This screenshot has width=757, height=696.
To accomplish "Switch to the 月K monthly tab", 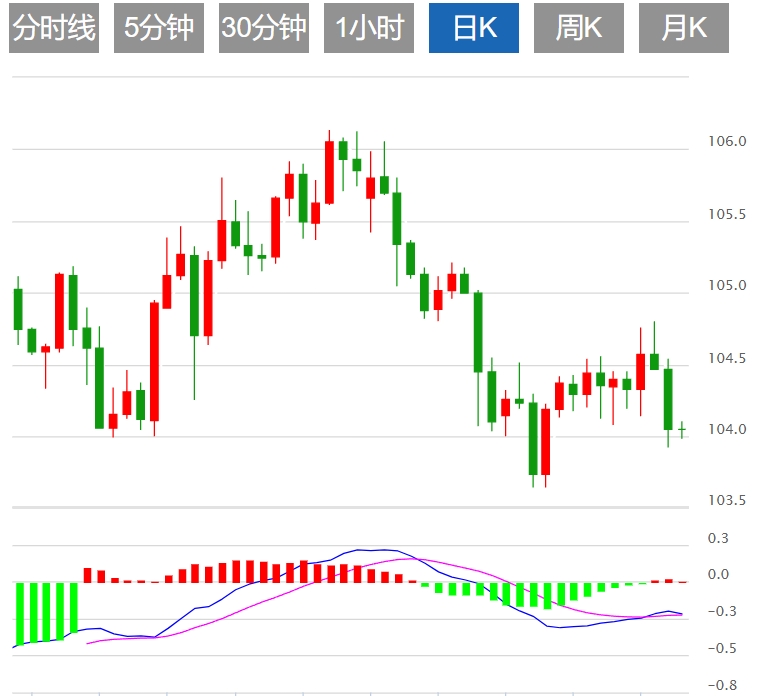I will point(684,28).
